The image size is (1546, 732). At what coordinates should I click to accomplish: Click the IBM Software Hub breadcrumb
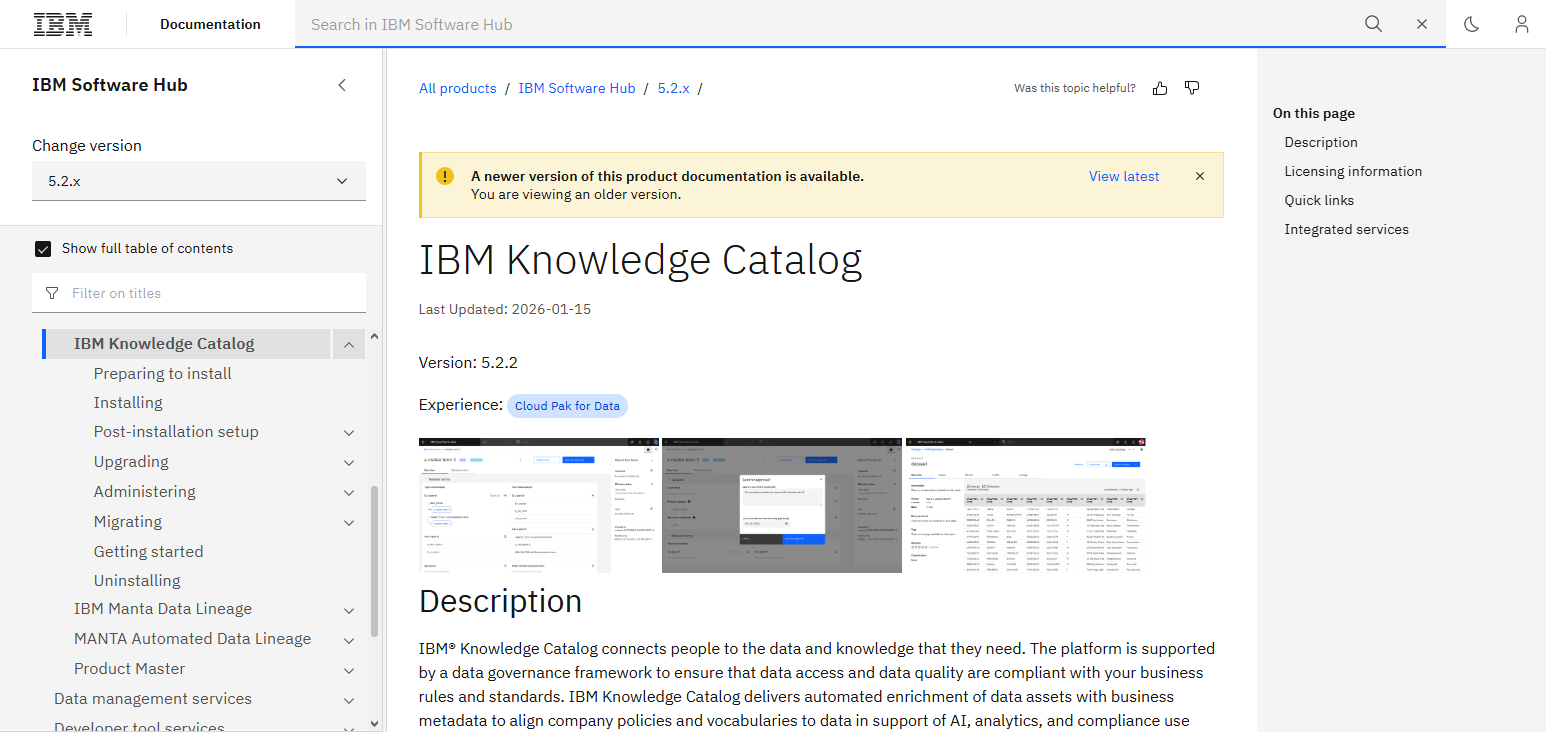577,88
